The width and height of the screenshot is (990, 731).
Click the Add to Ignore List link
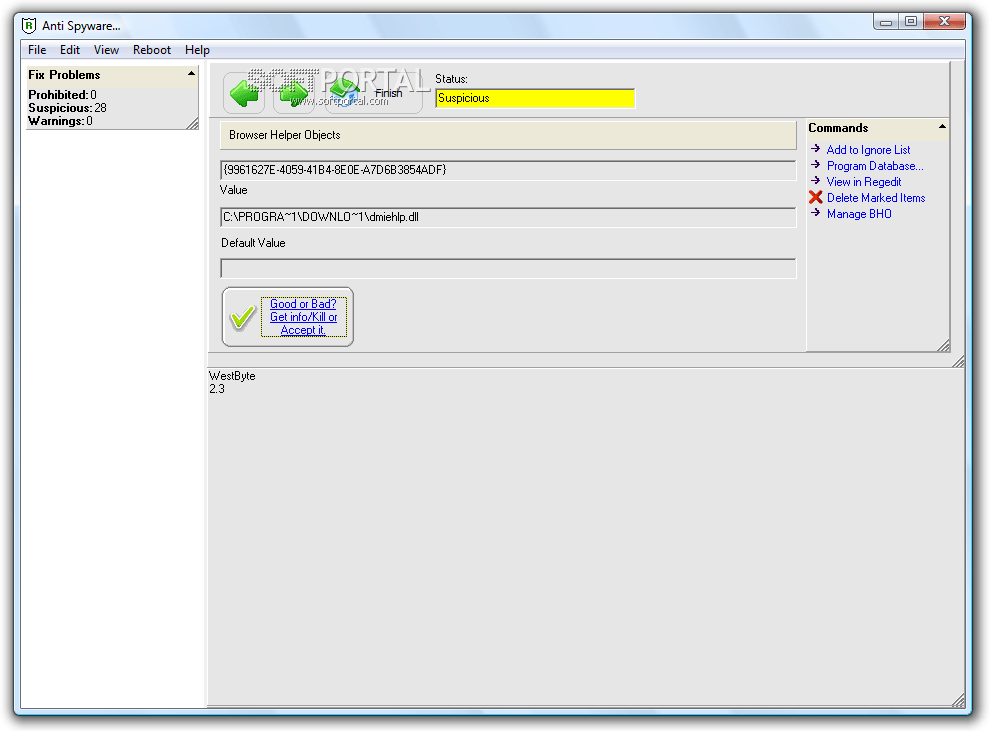868,150
